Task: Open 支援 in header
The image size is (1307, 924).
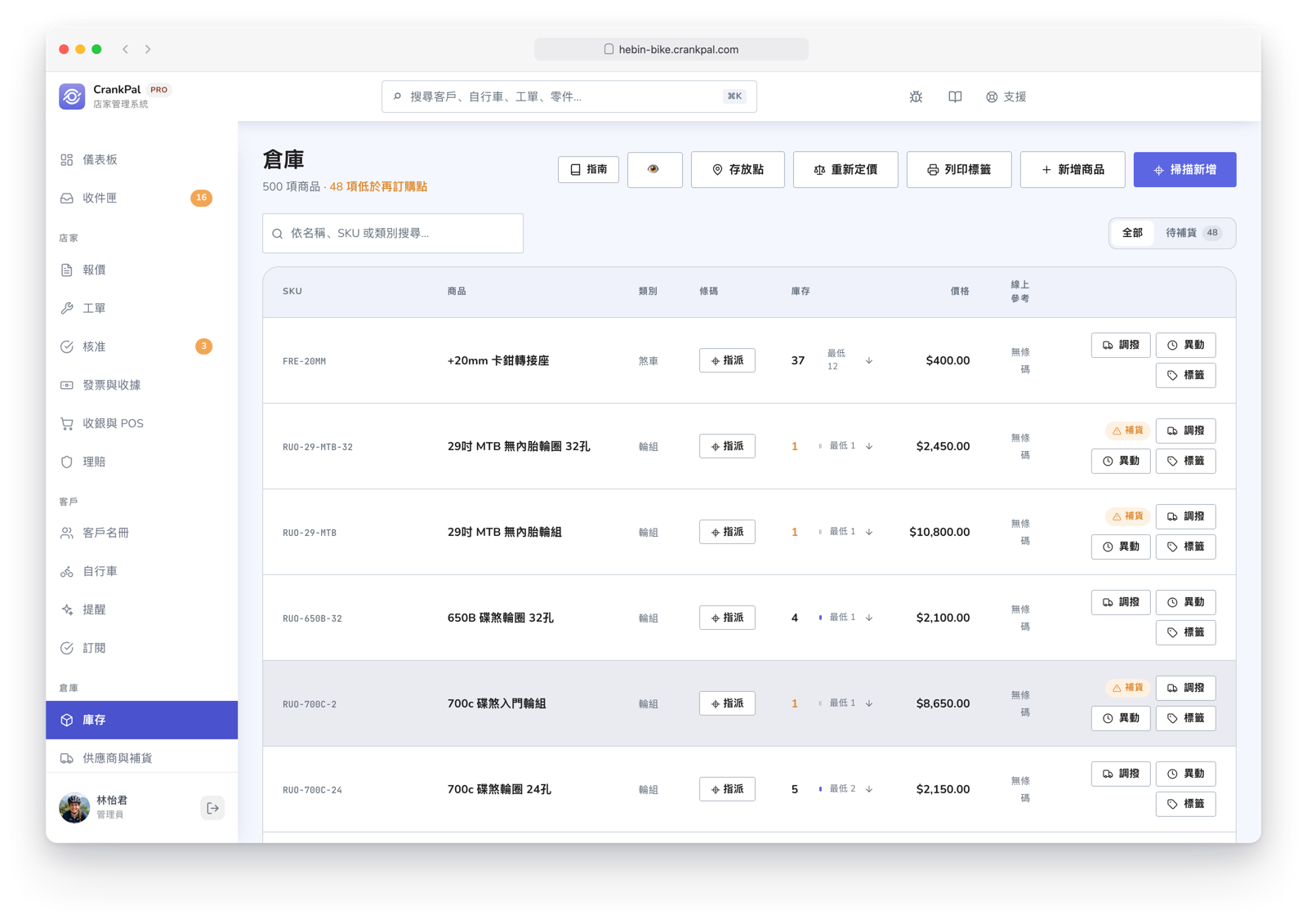Action: (1006, 96)
